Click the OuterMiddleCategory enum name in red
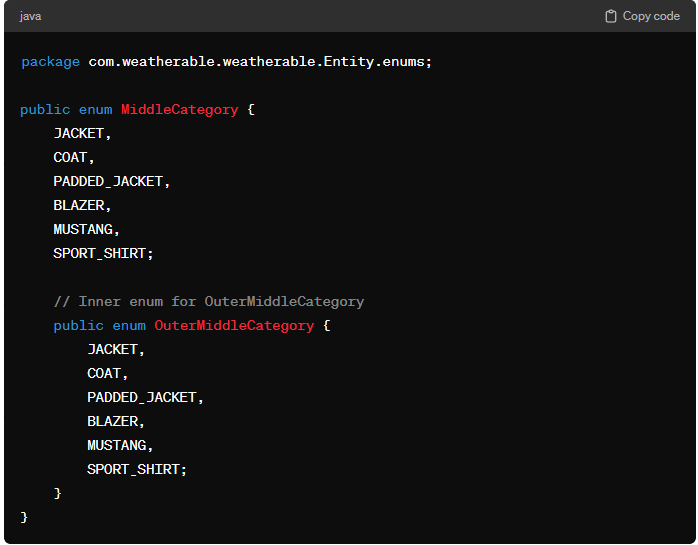698x545 pixels. [234, 325]
